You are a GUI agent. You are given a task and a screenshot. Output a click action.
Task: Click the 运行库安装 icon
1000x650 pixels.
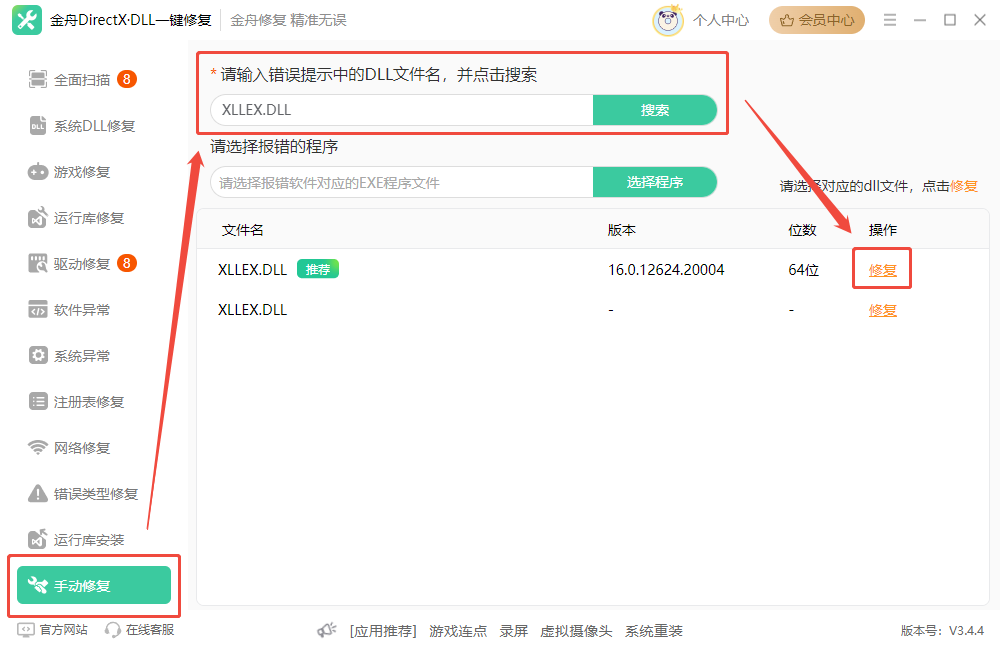38,539
